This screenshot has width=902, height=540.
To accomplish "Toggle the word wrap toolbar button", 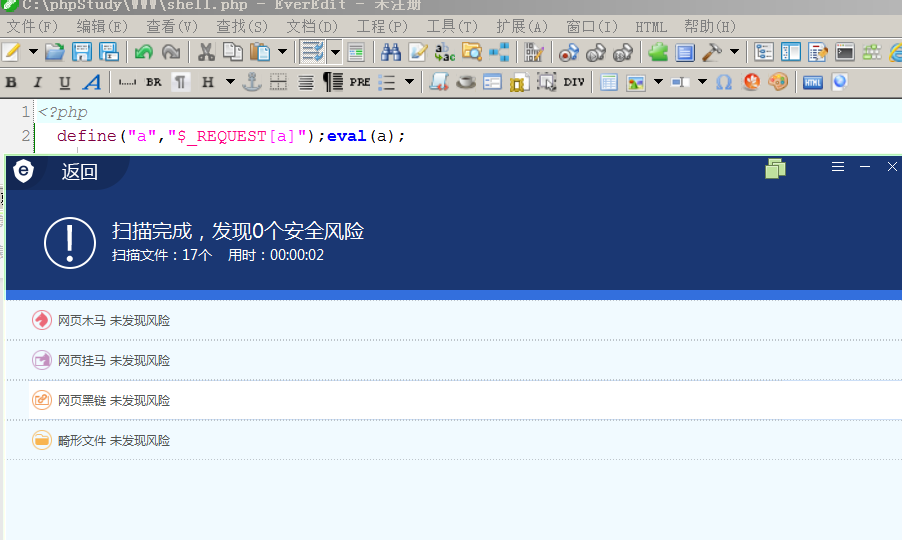I will click(x=312, y=52).
